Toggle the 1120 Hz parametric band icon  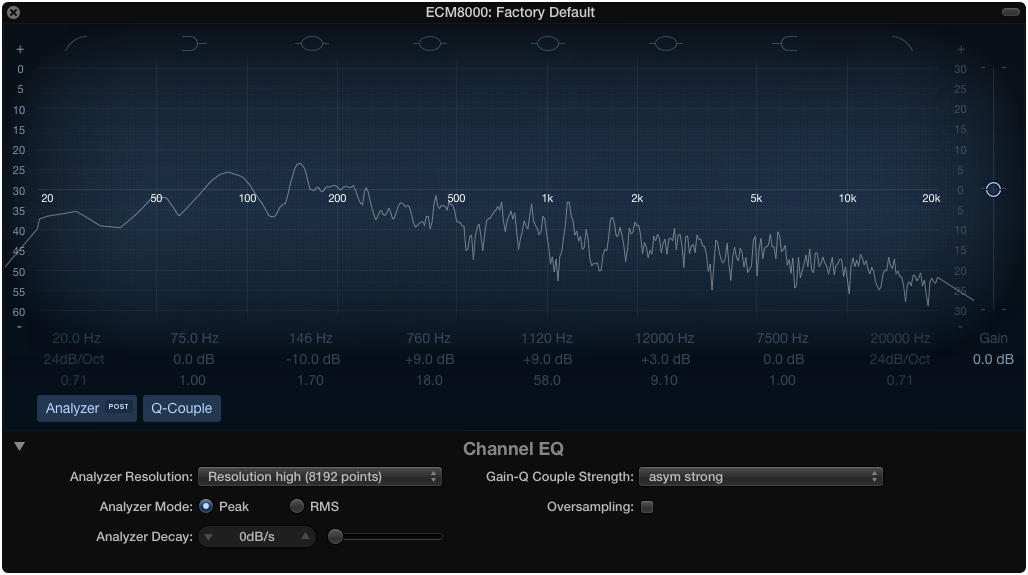tap(547, 44)
